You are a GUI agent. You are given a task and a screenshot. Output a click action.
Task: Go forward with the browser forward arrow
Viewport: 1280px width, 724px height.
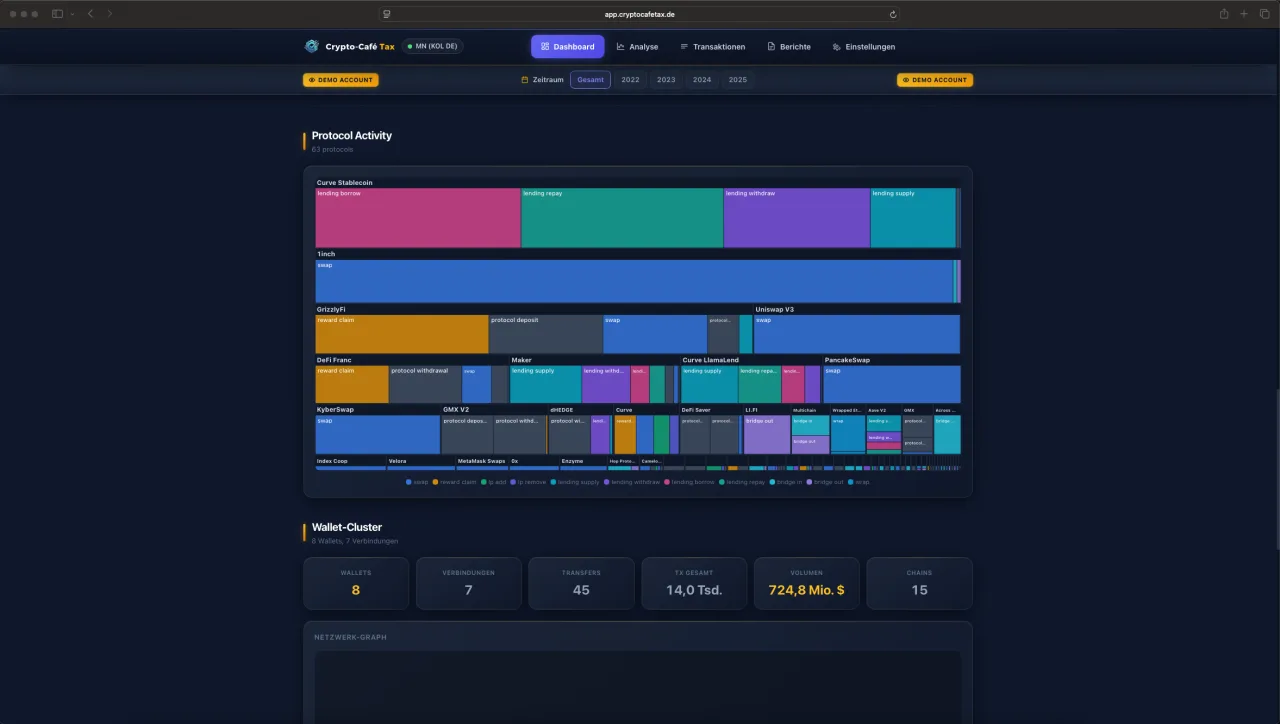(110, 14)
